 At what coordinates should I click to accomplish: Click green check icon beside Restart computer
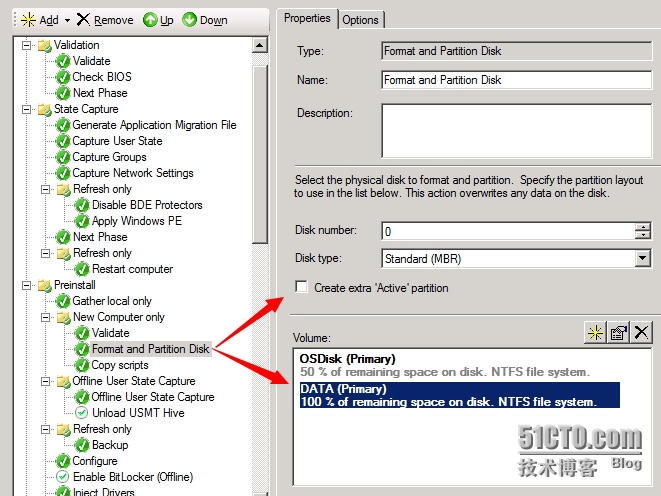pos(82,270)
